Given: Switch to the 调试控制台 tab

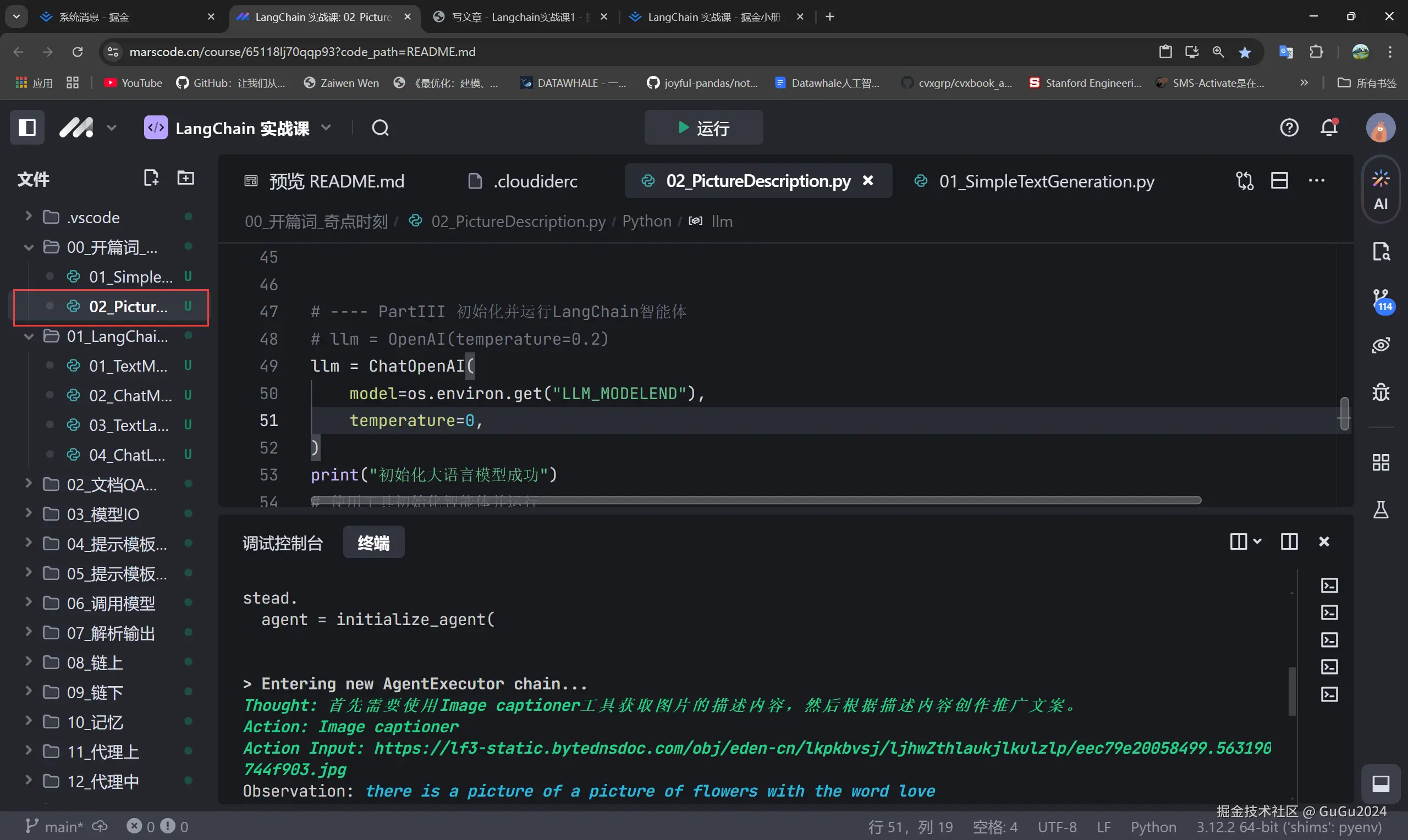Looking at the screenshot, I should point(283,543).
